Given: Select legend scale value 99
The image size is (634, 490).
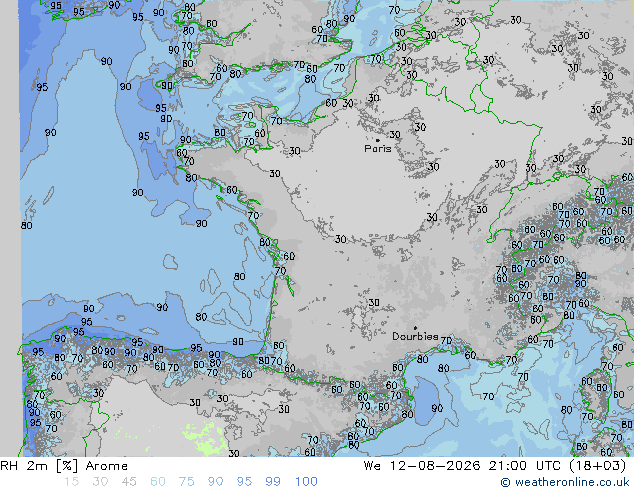Looking at the screenshot, I should (273, 482).
